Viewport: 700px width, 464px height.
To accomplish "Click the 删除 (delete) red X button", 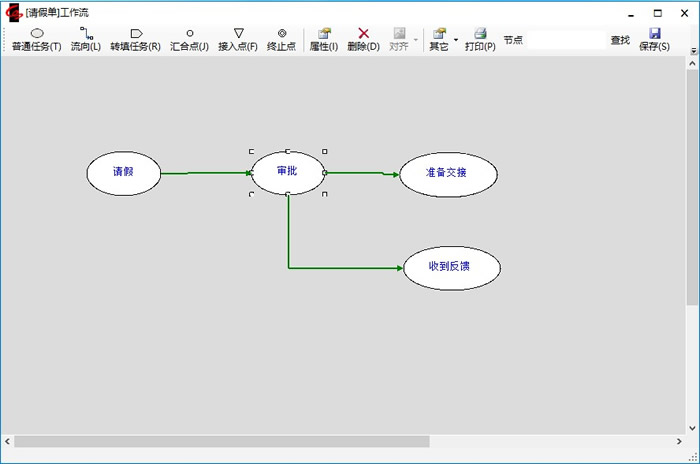I will [x=363, y=39].
